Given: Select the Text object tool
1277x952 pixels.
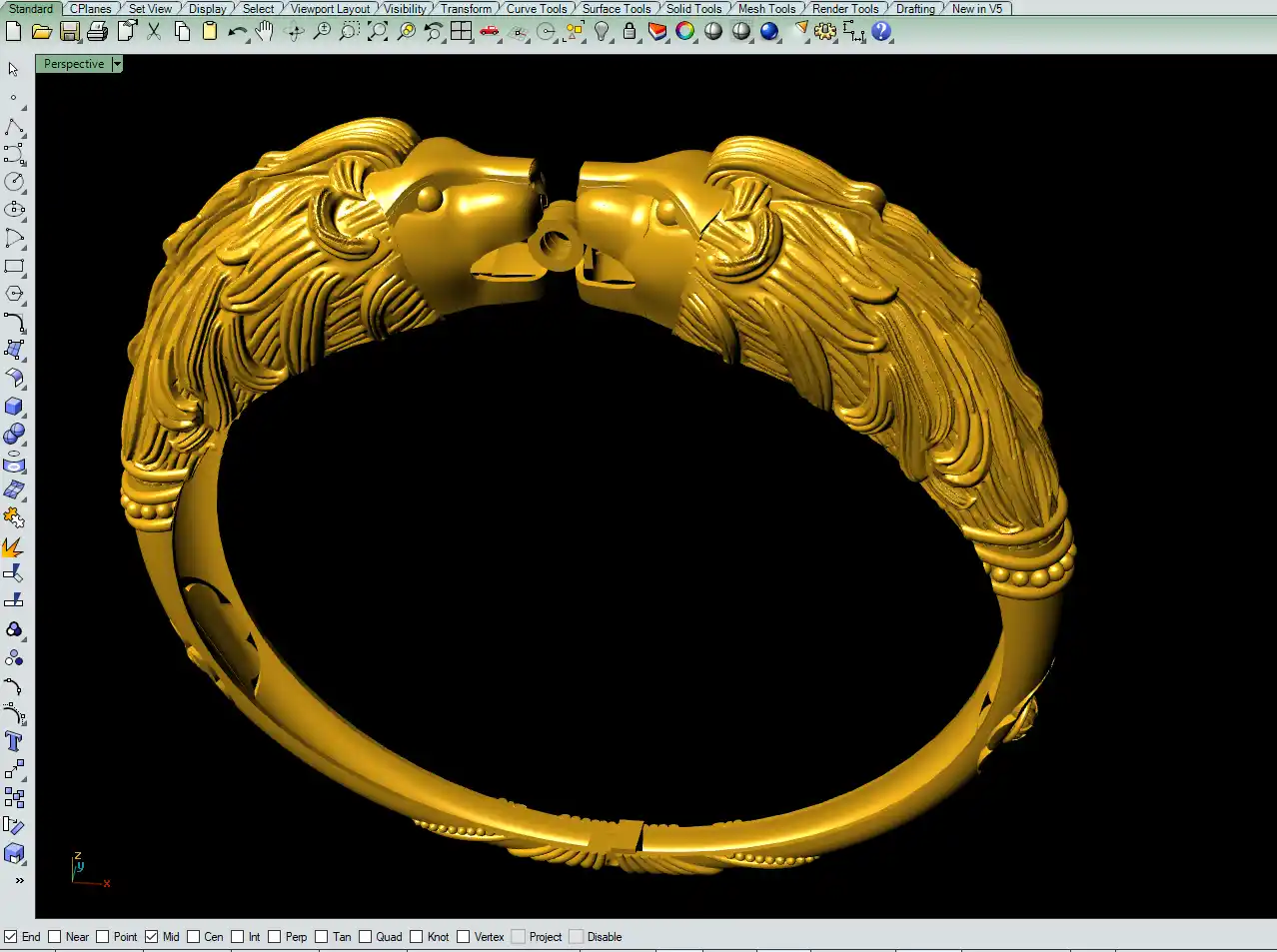Looking at the screenshot, I should click(14, 741).
